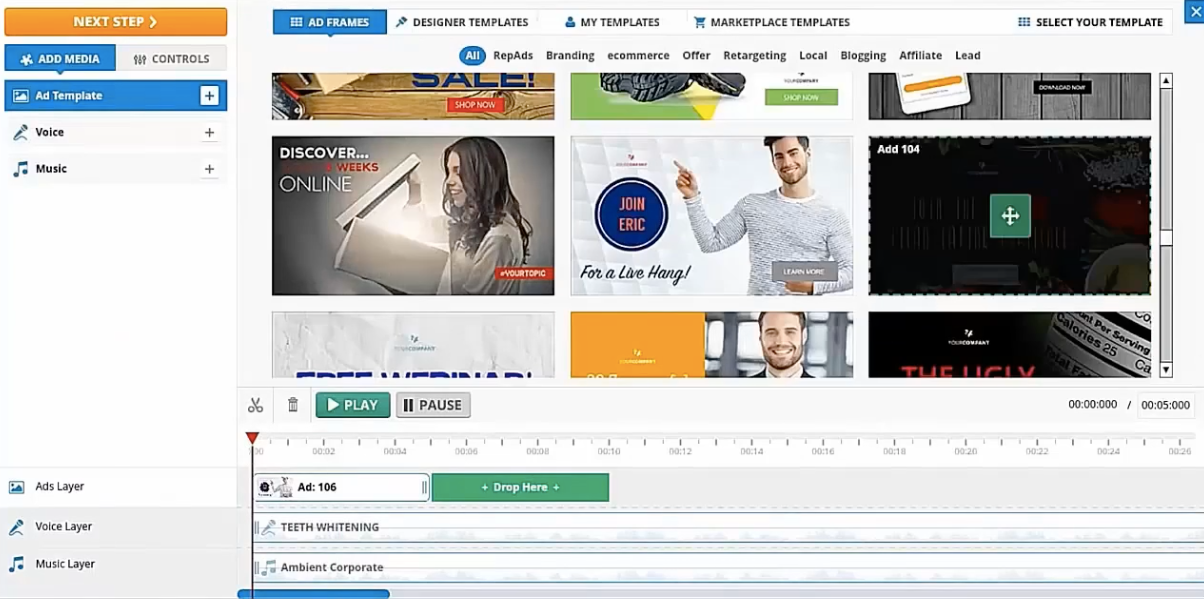Select the Join Eric ad thumbnail

point(711,216)
